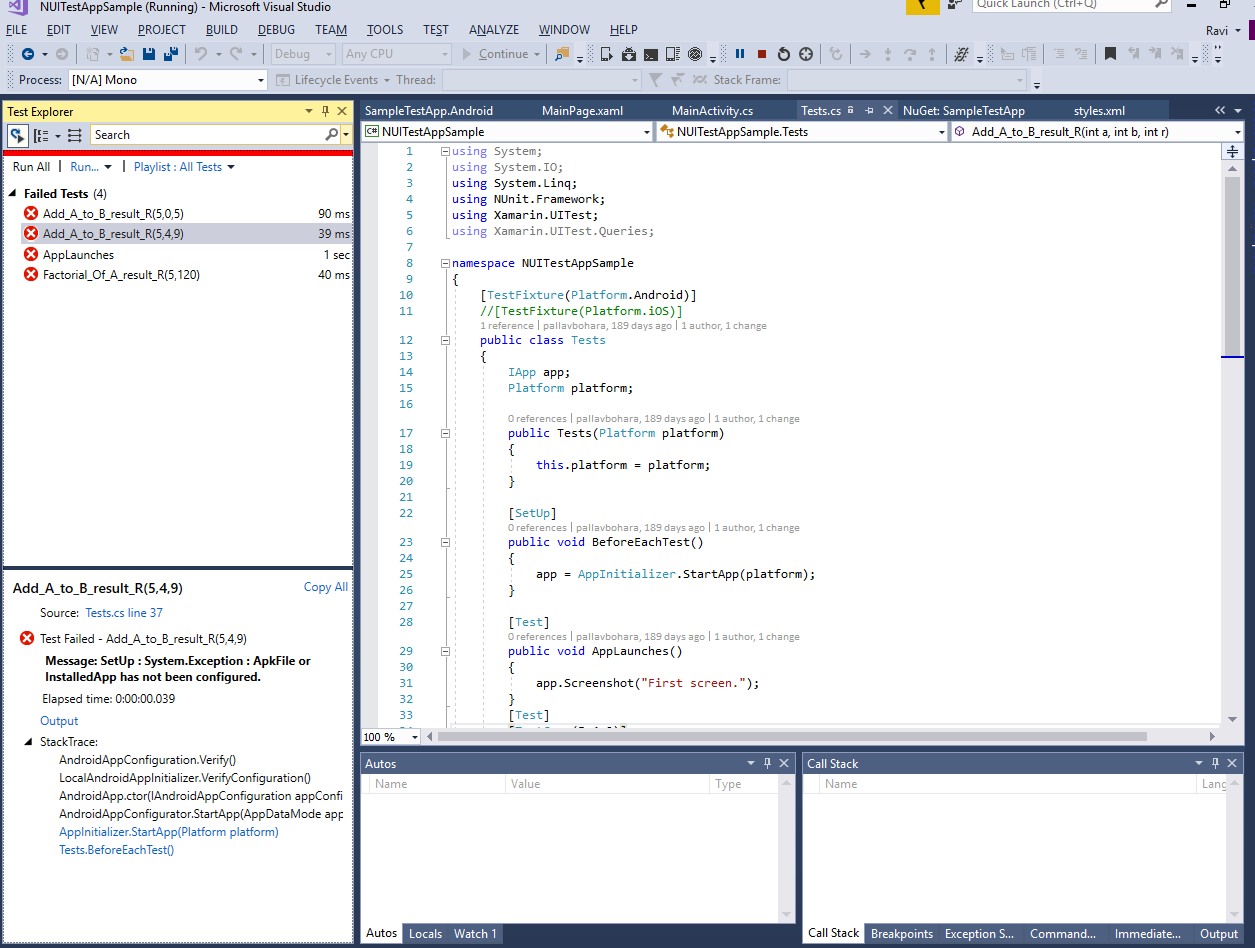
Task: Click the Output link in test details
Action: coord(59,721)
